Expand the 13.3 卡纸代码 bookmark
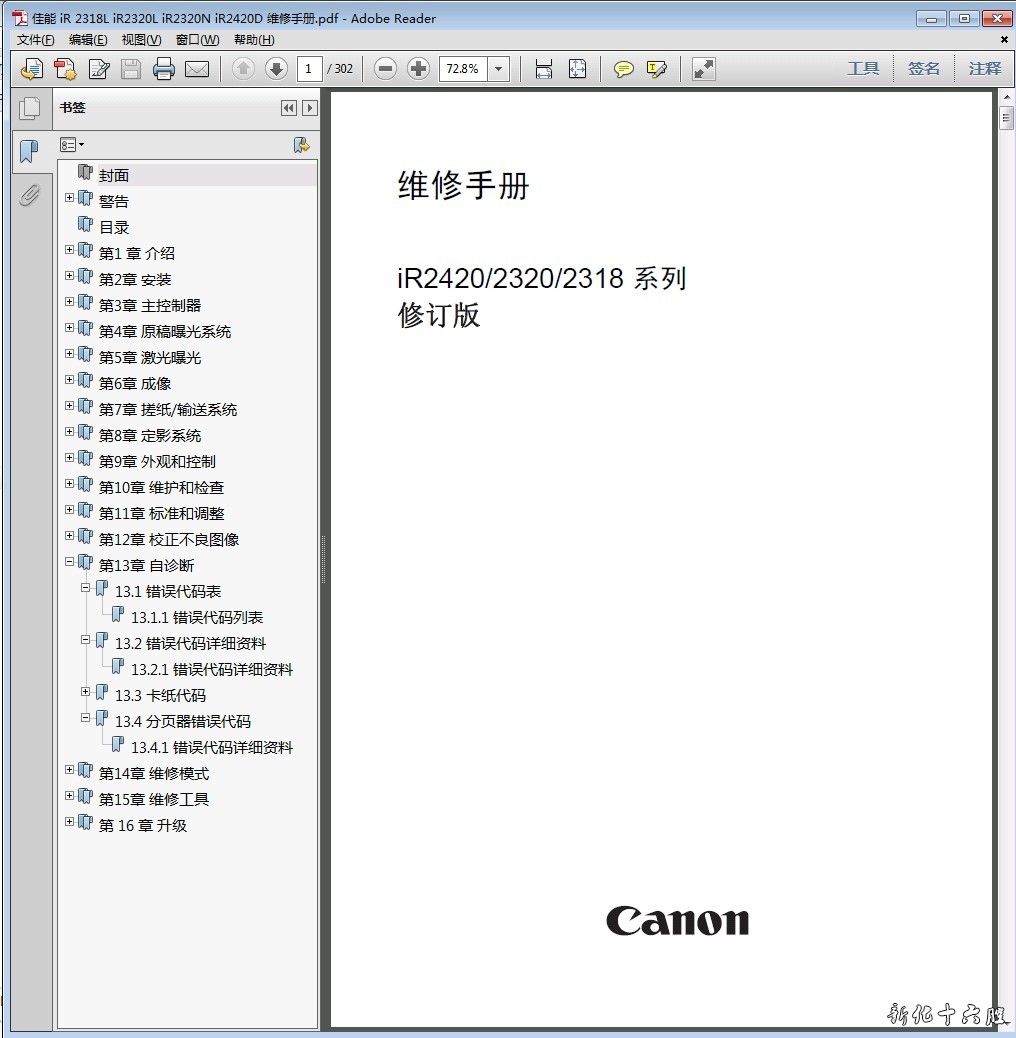This screenshot has width=1016, height=1038. [x=86, y=692]
